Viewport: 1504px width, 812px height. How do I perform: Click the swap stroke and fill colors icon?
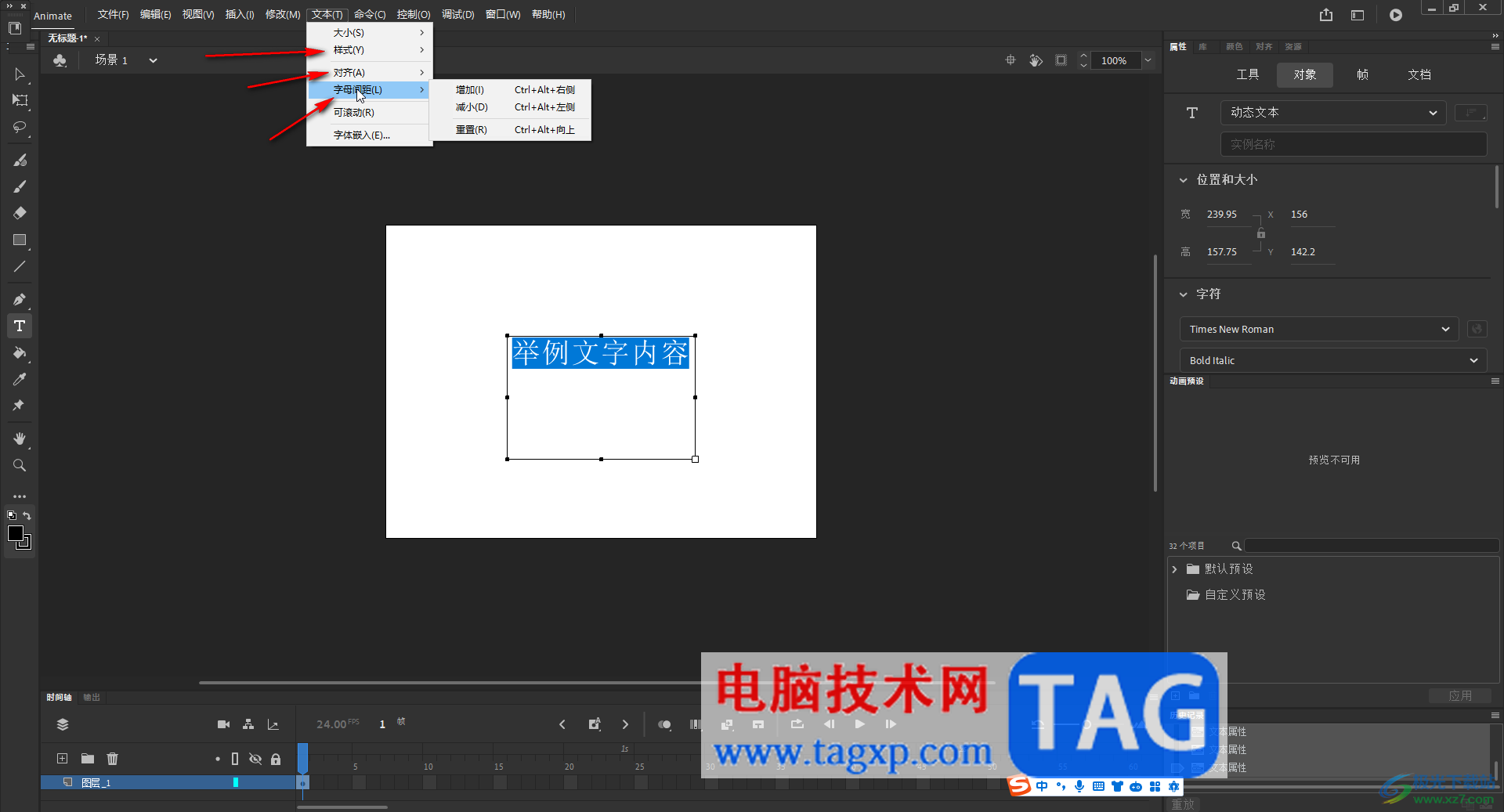[27, 515]
